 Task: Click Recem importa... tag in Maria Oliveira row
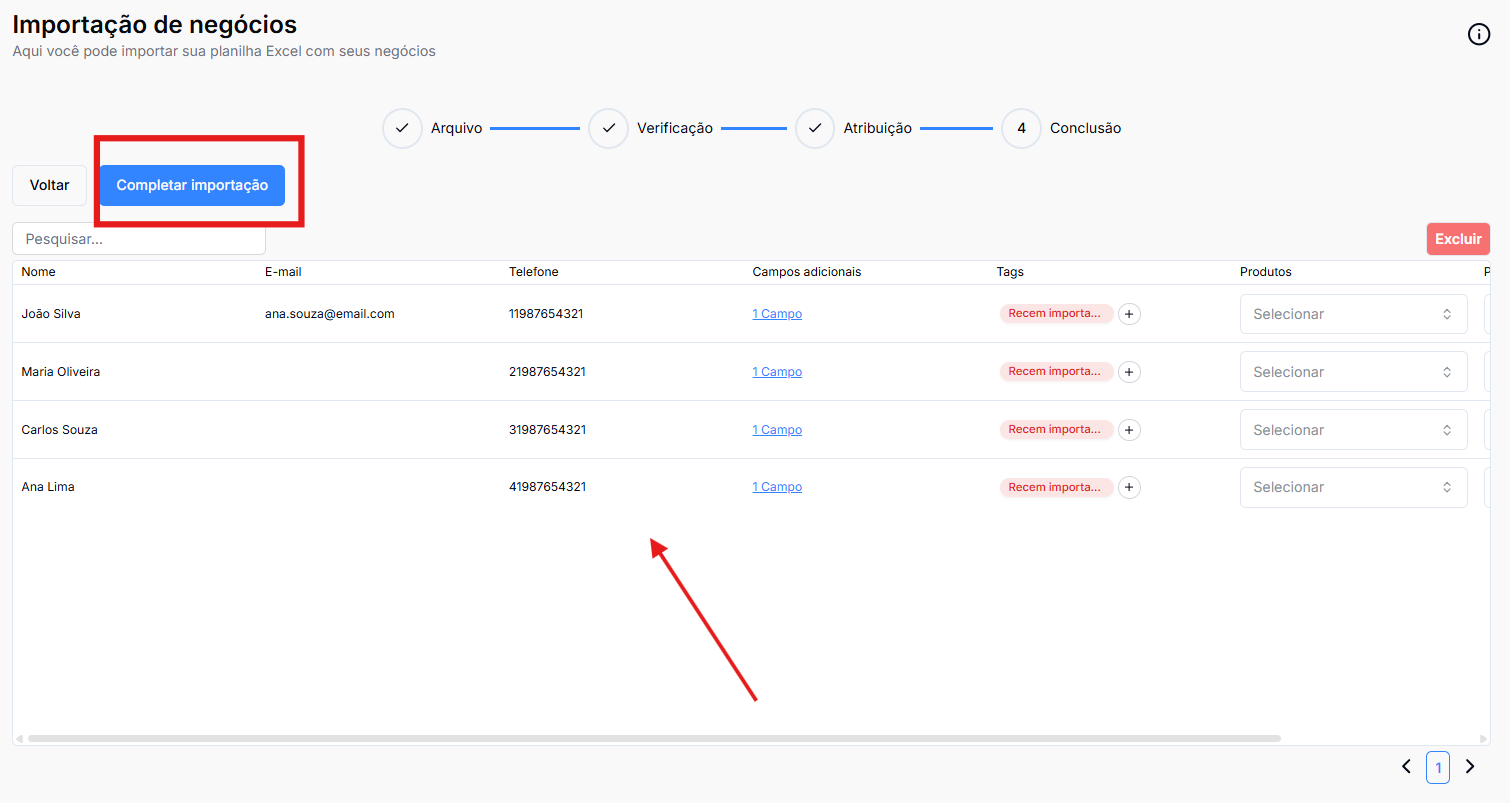coord(1056,372)
